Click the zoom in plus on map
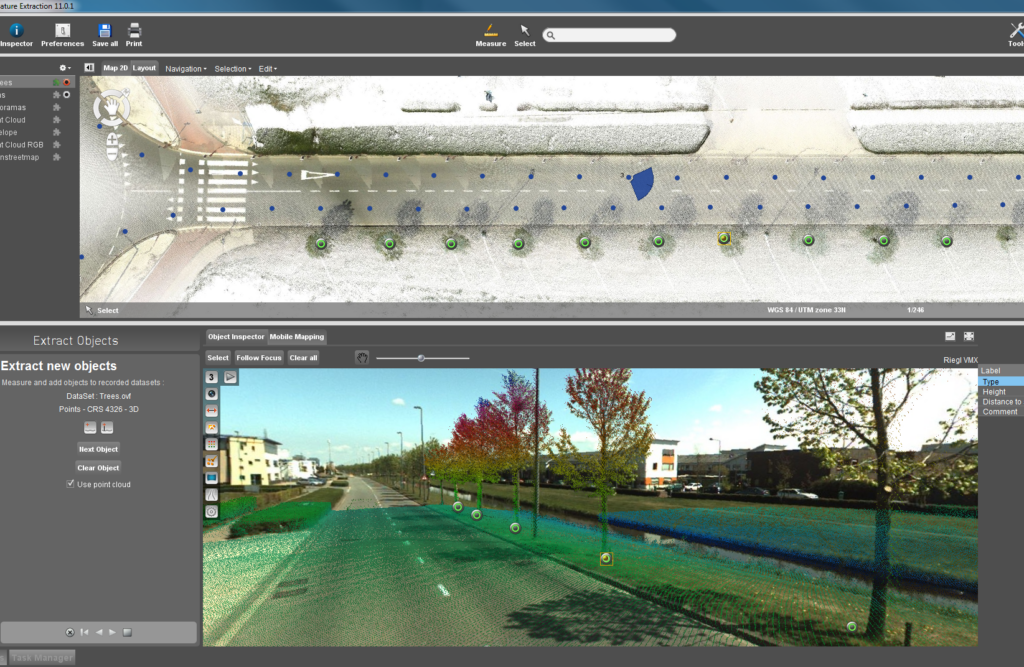 112,139
